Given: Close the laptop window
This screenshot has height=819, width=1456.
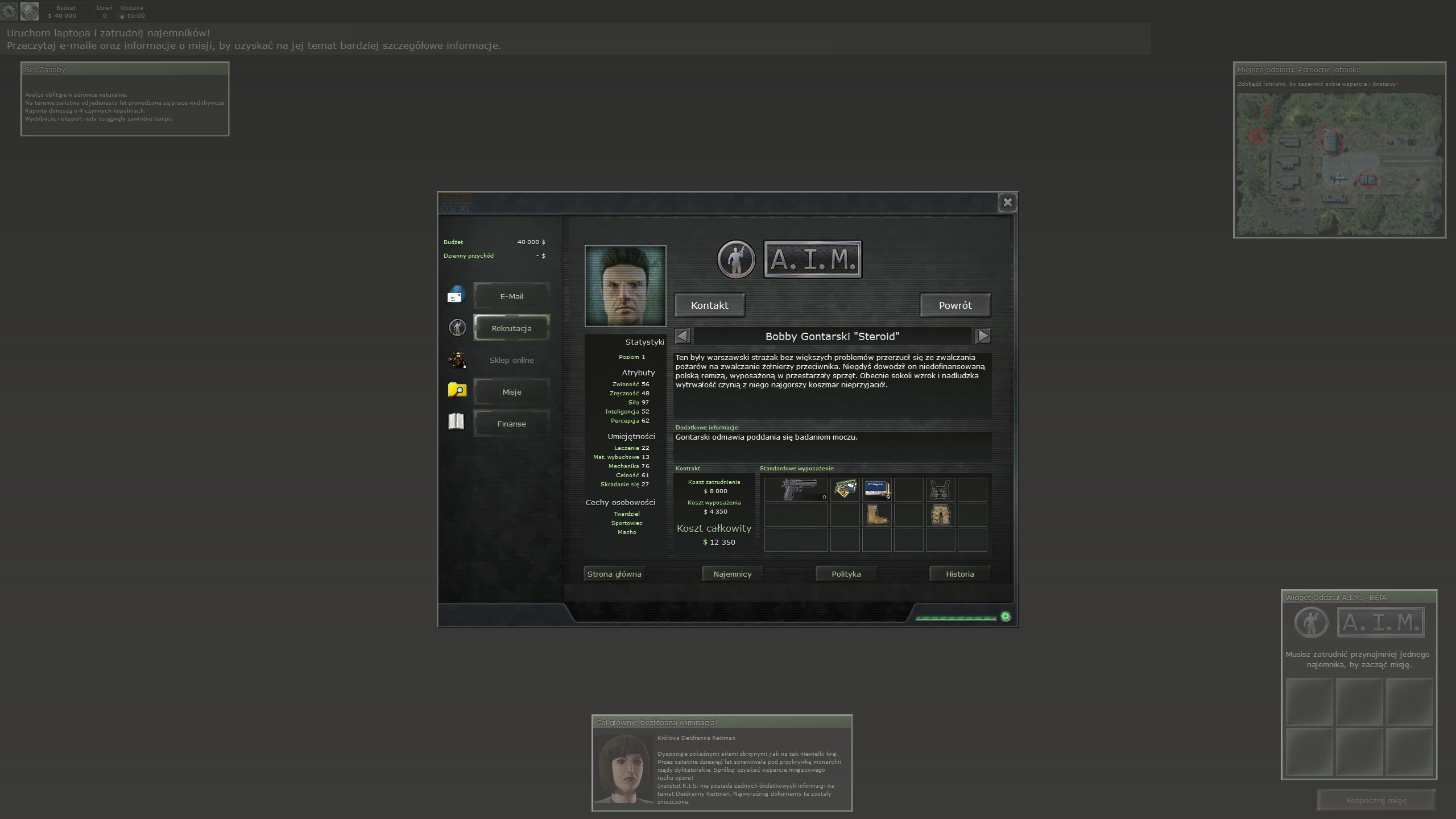Looking at the screenshot, I should [x=1007, y=202].
